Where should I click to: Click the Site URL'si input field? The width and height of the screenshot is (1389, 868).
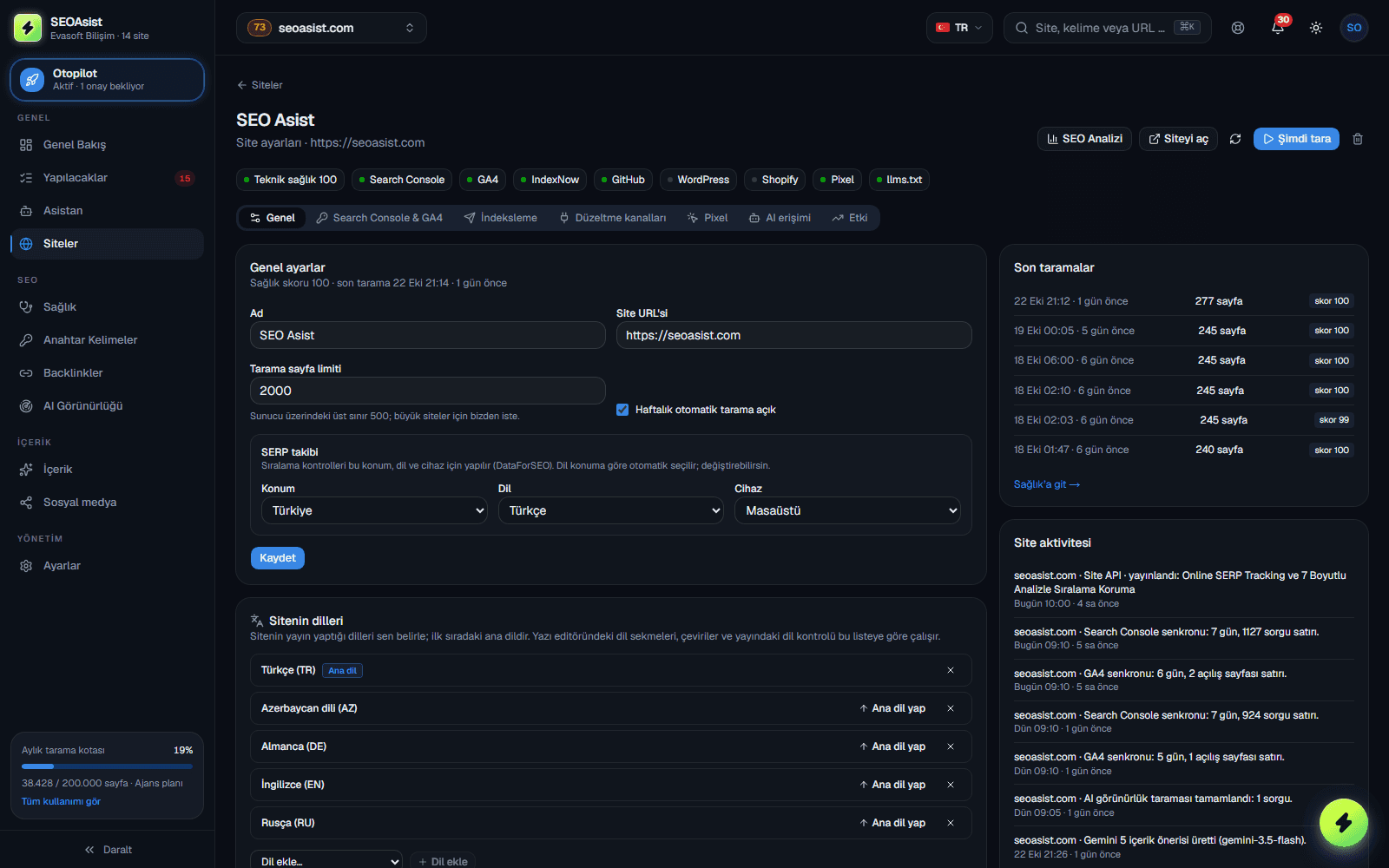(793, 335)
